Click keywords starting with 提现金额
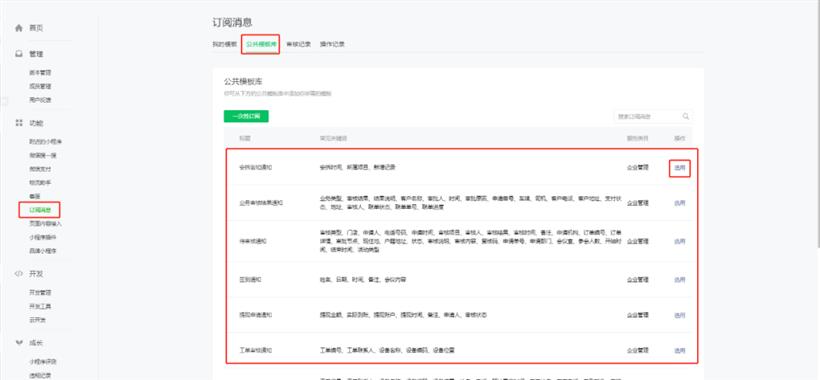Screen dimensions: 820x380 [403, 315]
